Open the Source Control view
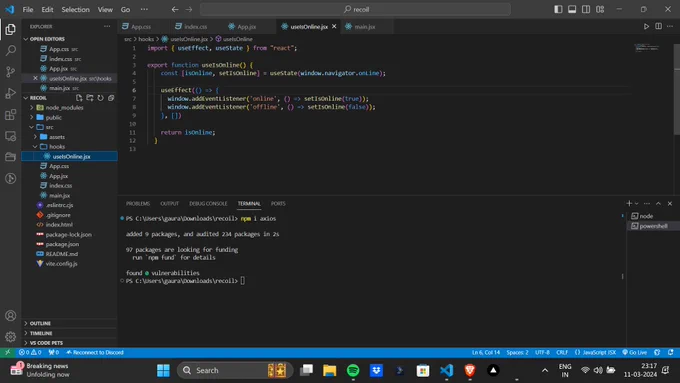 tap(10, 72)
